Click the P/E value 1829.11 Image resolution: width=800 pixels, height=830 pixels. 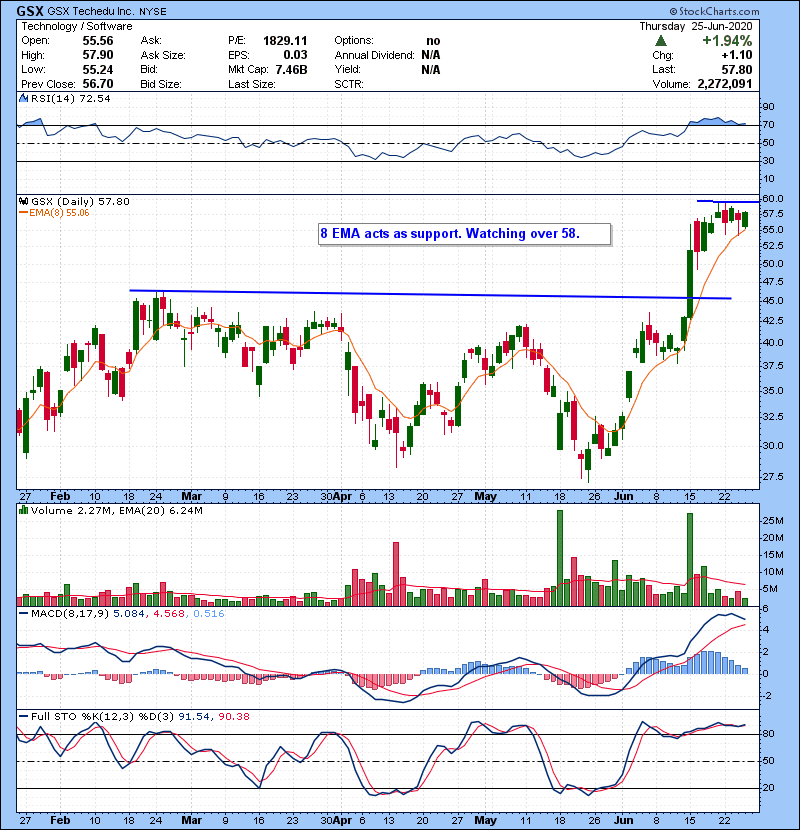[x=285, y=41]
